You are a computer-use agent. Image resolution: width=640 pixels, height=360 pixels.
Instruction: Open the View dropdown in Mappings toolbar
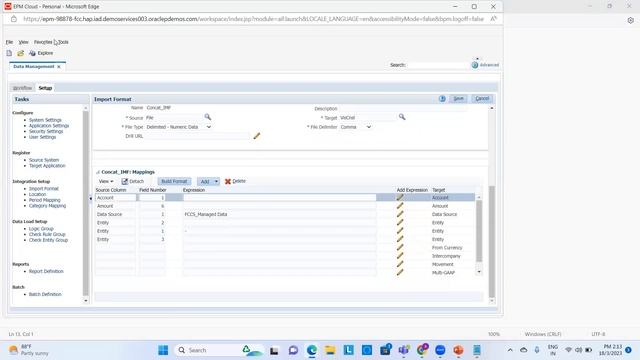click(x=106, y=181)
